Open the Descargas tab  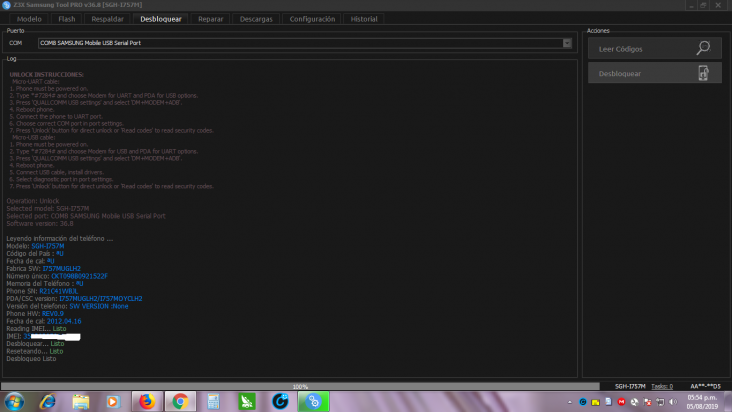click(x=256, y=19)
